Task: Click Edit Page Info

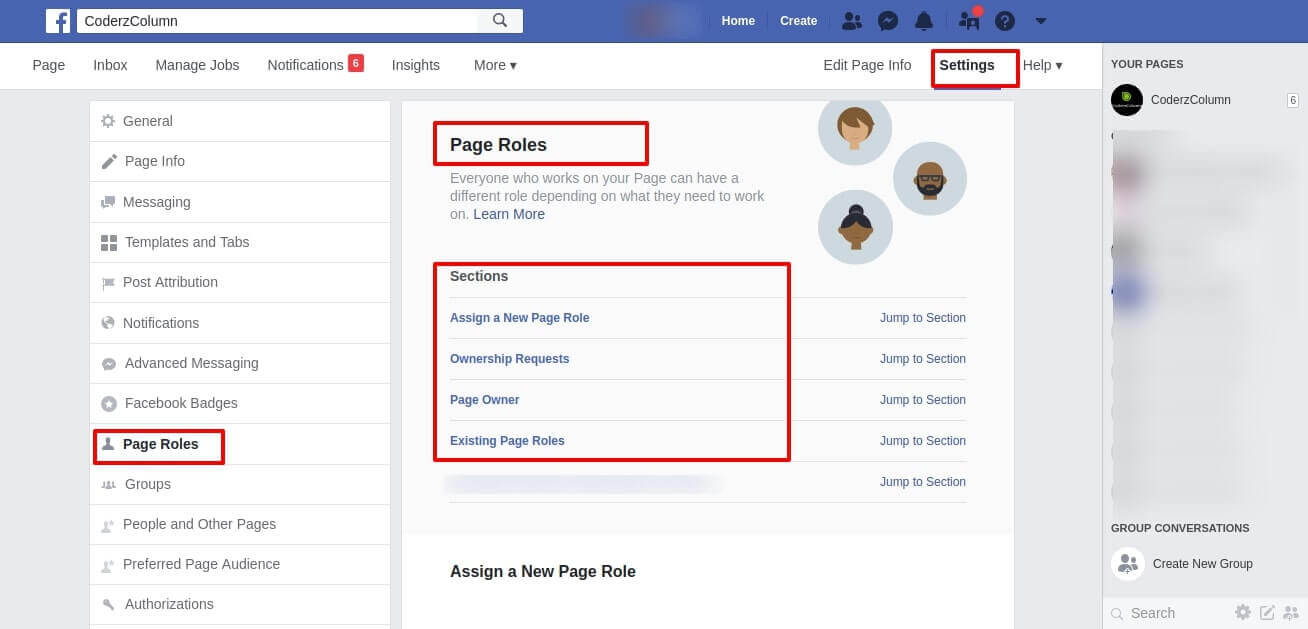Action: (x=867, y=65)
